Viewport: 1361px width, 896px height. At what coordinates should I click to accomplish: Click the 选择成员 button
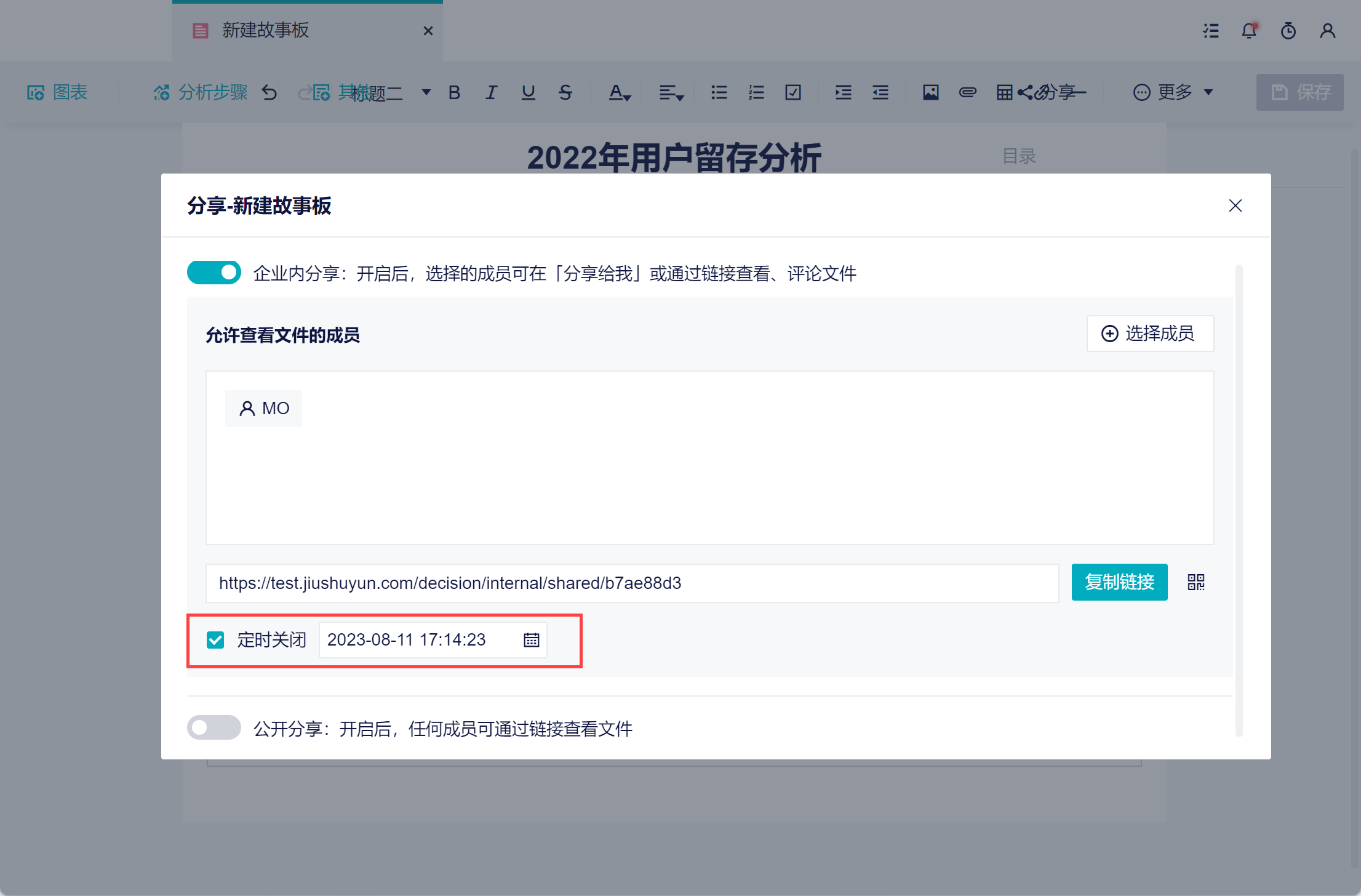[x=1149, y=334]
